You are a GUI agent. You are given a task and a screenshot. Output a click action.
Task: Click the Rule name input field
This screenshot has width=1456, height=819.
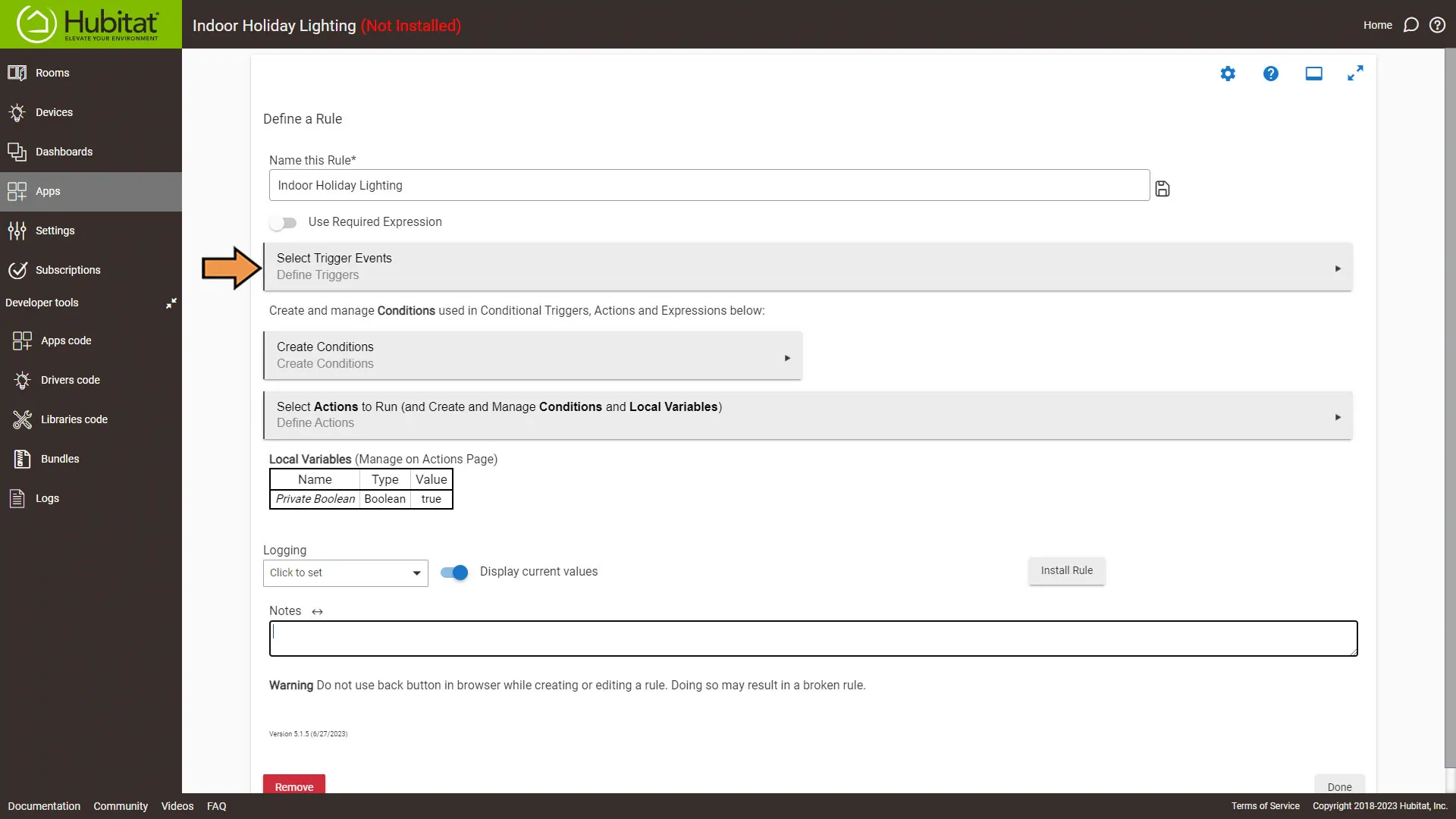point(709,185)
